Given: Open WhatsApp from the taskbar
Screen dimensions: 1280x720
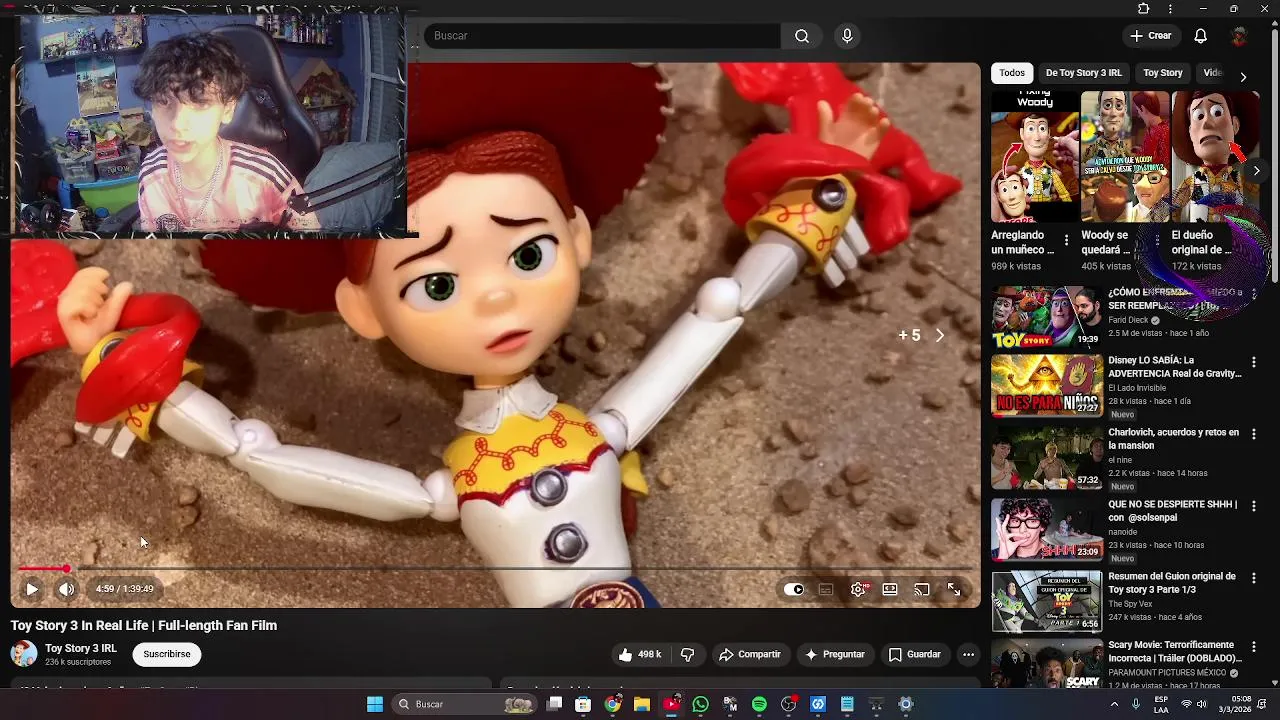Looking at the screenshot, I should pos(700,704).
